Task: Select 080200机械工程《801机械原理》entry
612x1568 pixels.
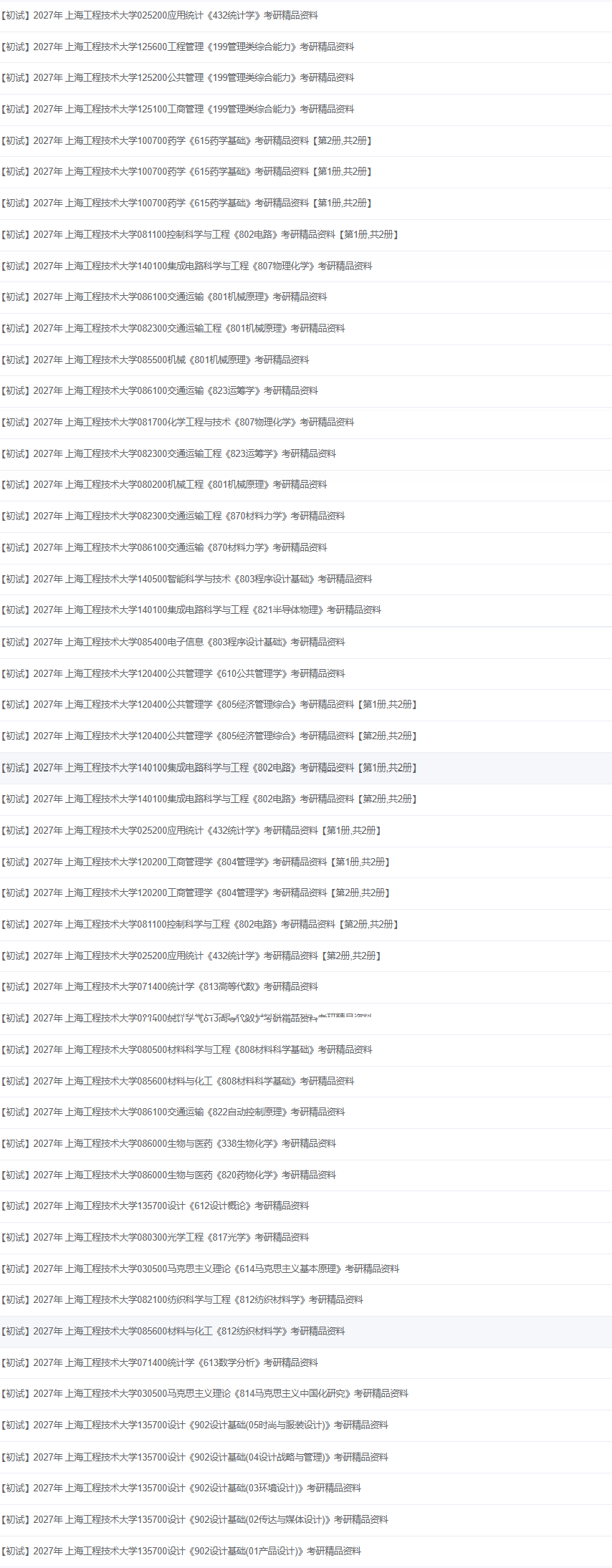Action: click(164, 484)
